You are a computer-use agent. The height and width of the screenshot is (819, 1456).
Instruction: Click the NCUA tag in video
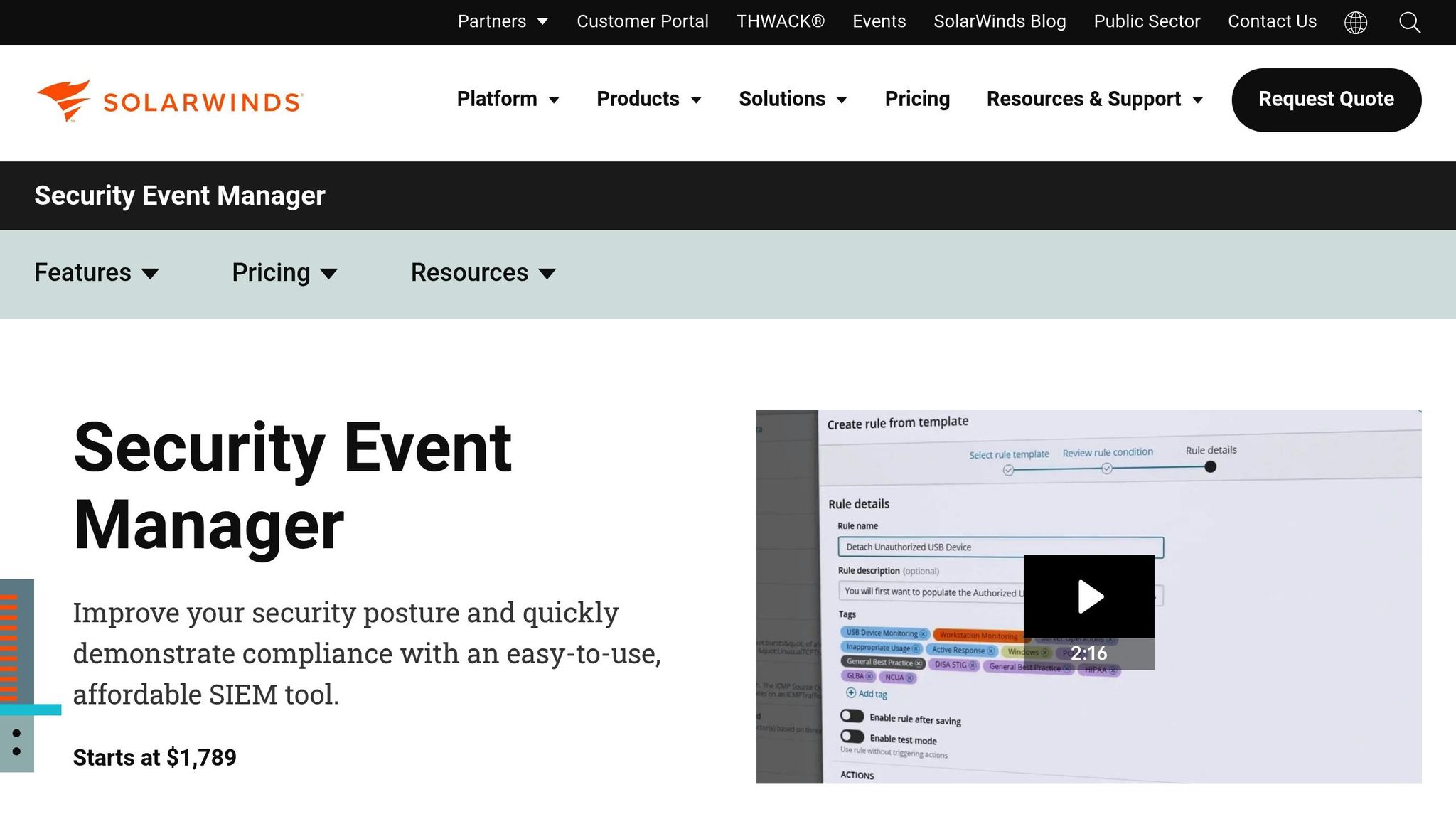coord(899,678)
